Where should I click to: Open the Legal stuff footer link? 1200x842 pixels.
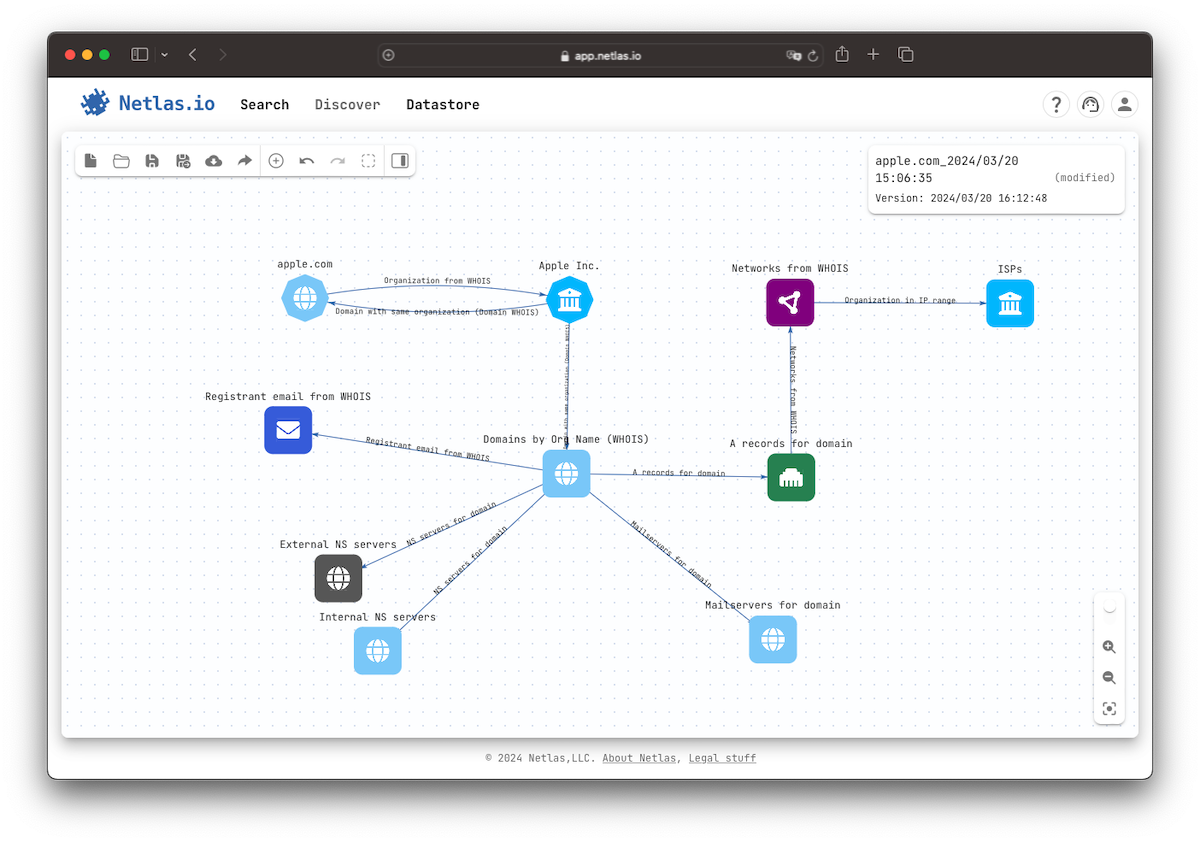[x=722, y=758]
